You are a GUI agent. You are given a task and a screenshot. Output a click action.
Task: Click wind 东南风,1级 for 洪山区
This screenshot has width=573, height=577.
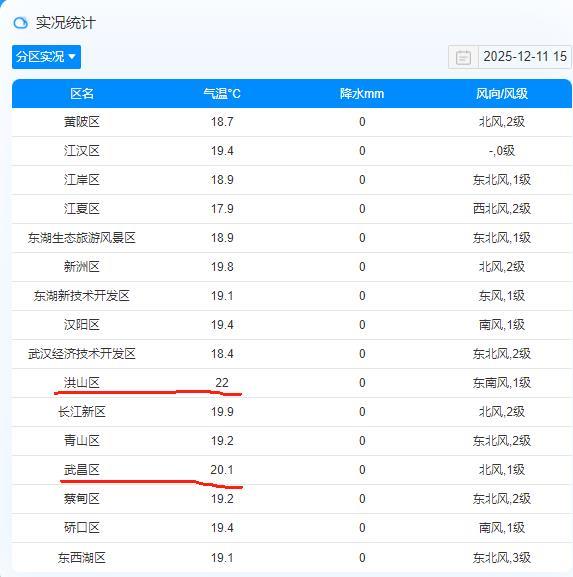pyautogui.click(x=502, y=383)
